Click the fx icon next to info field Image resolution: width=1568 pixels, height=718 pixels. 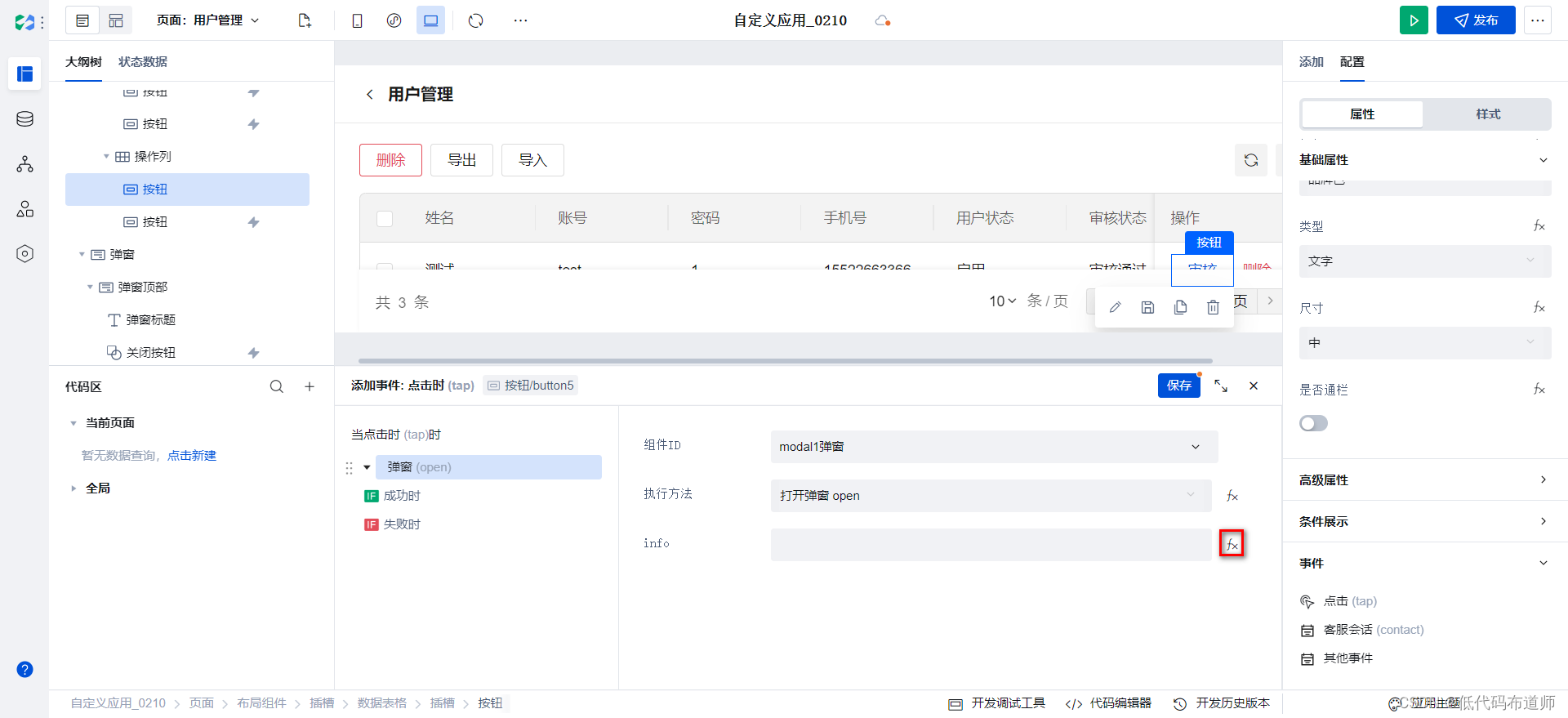coord(1232,544)
